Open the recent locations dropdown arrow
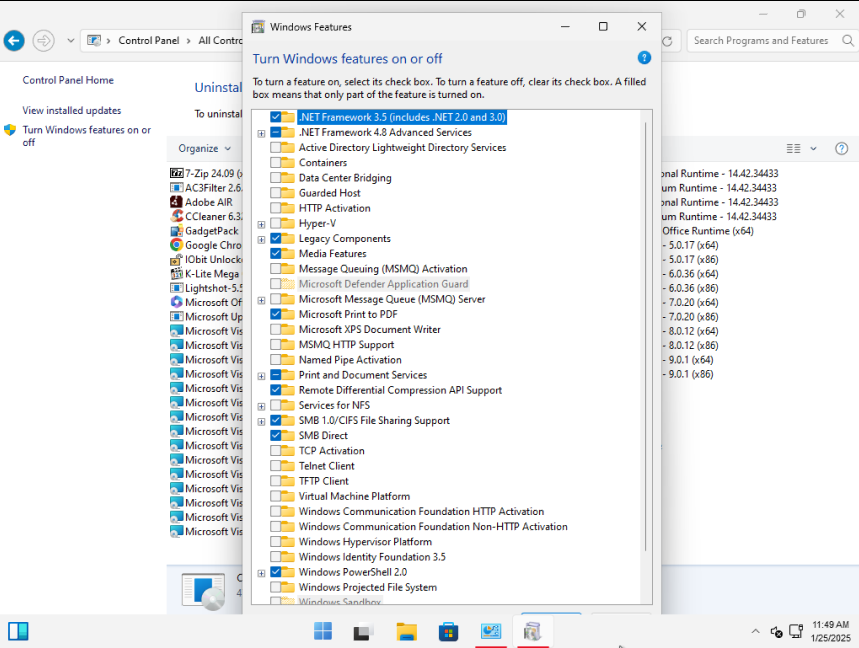Viewport: 859px width, 648px height. click(71, 41)
